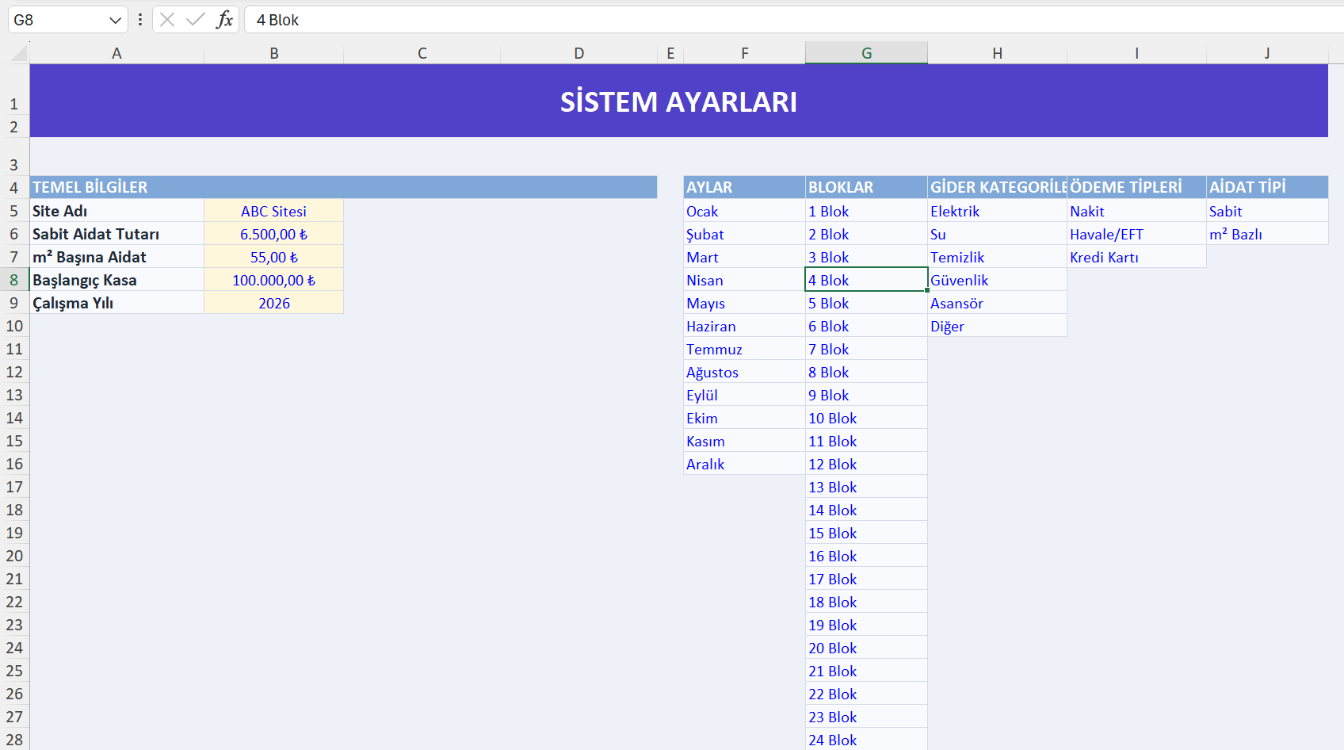Screen dimensions: 1344x750
Task: Select column G header
Action: click(866, 53)
